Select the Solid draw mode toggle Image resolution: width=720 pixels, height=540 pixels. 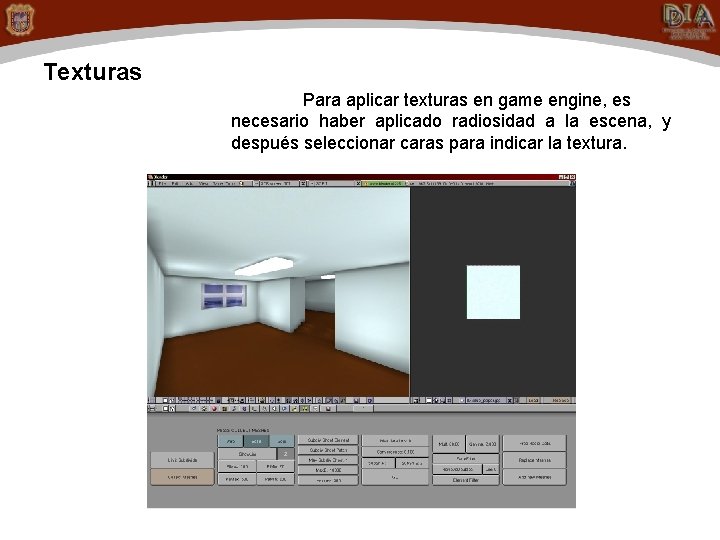(x=256, y=441)
